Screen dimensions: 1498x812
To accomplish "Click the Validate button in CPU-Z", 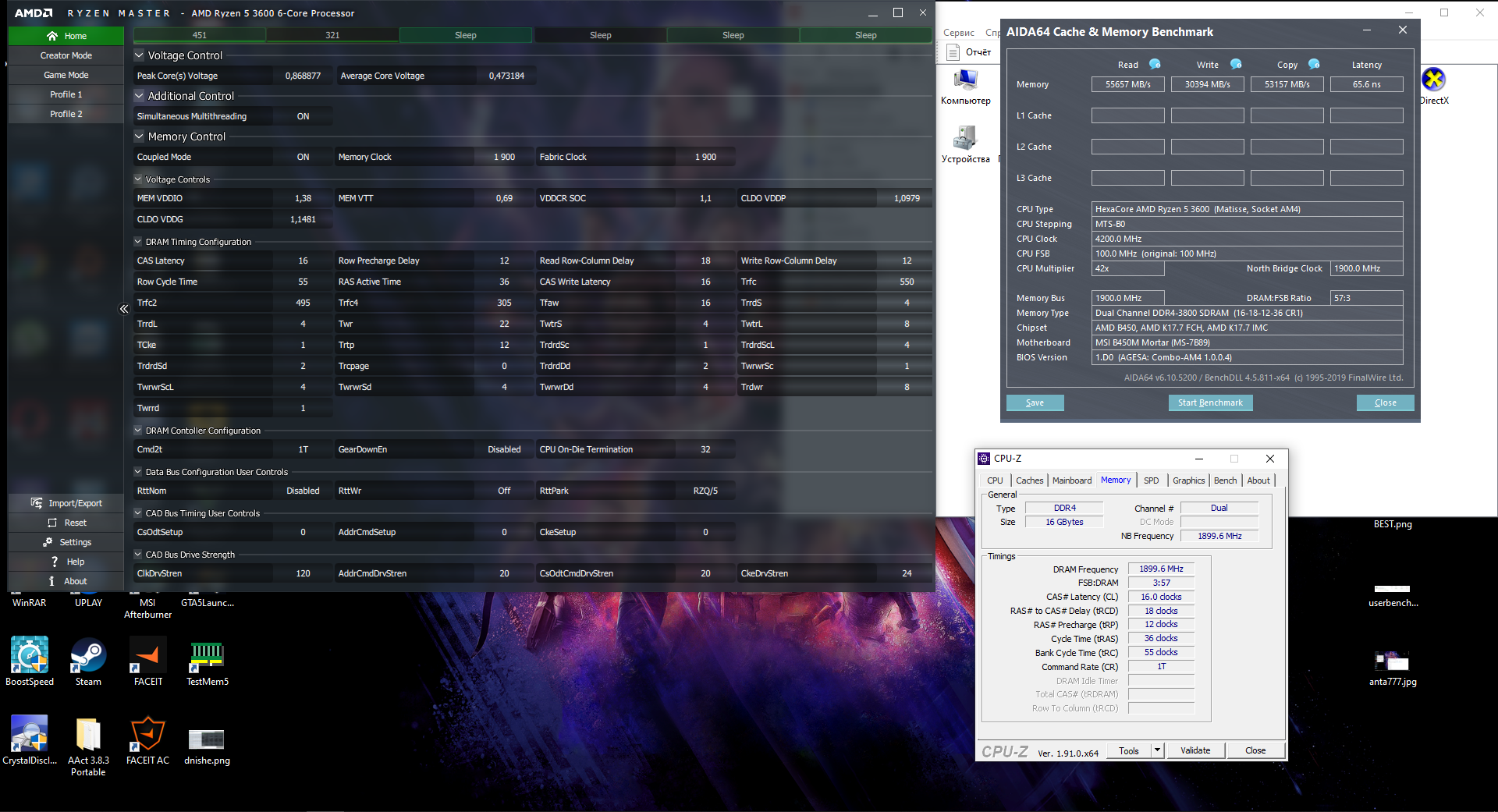I will click(1195, 750).
